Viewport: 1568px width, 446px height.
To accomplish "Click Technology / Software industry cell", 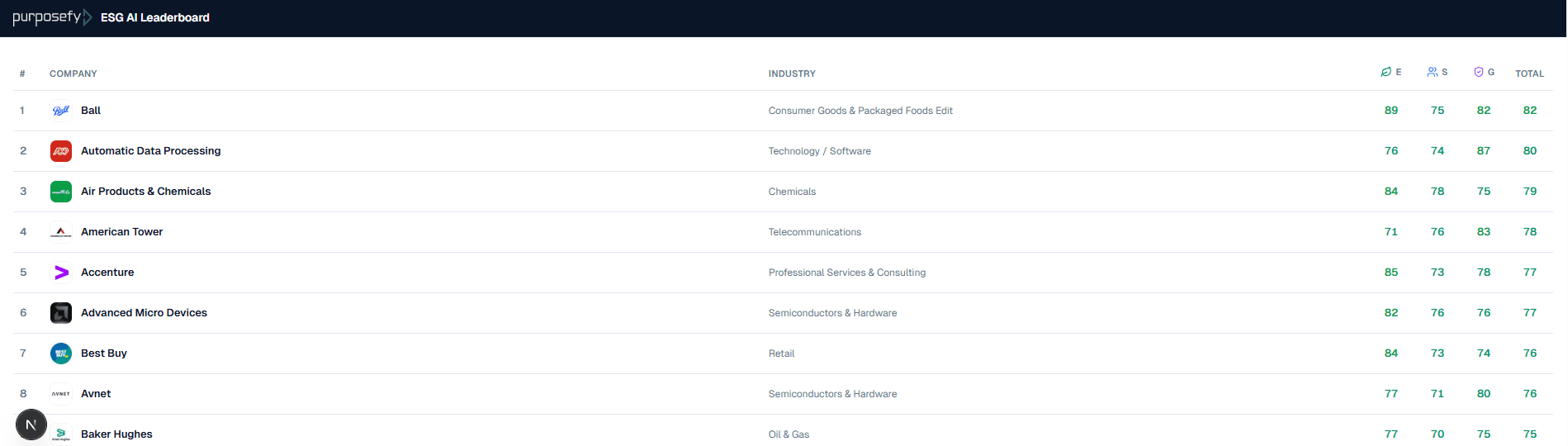I will click(820, 151).
